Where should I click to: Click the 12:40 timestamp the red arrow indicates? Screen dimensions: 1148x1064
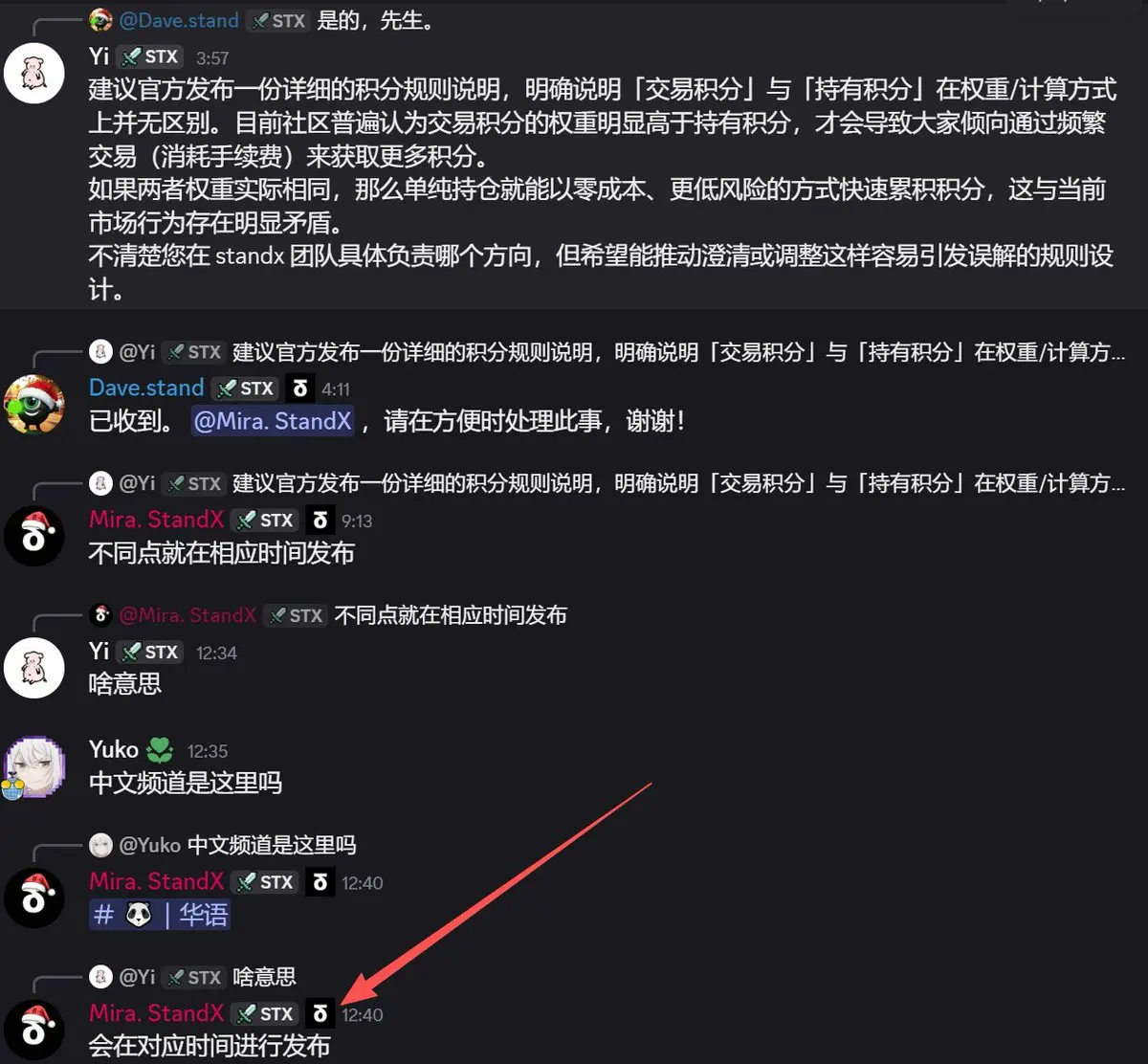point(363,1015)
